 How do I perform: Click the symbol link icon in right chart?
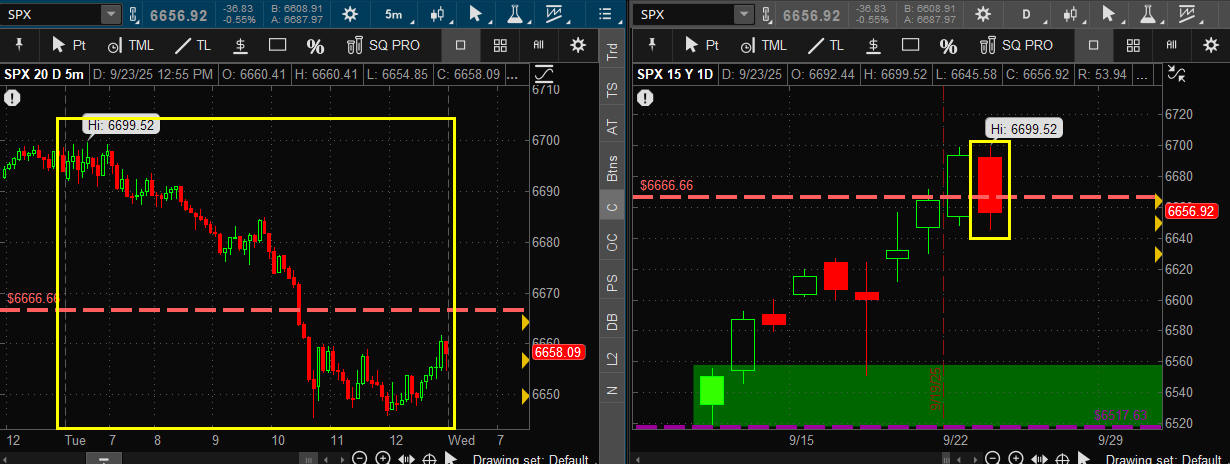tap(767, 15)
